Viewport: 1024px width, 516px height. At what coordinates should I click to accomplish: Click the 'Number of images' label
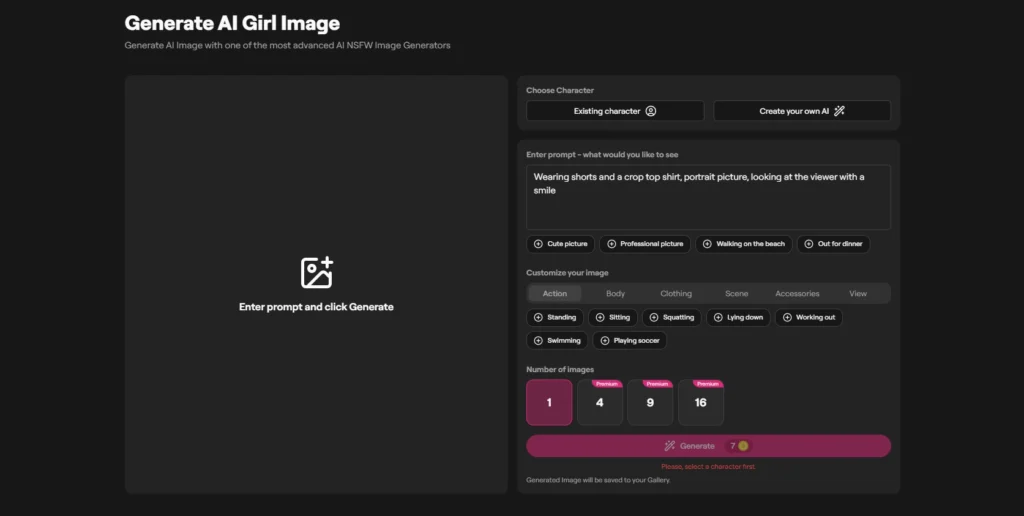tap(560, 369)
